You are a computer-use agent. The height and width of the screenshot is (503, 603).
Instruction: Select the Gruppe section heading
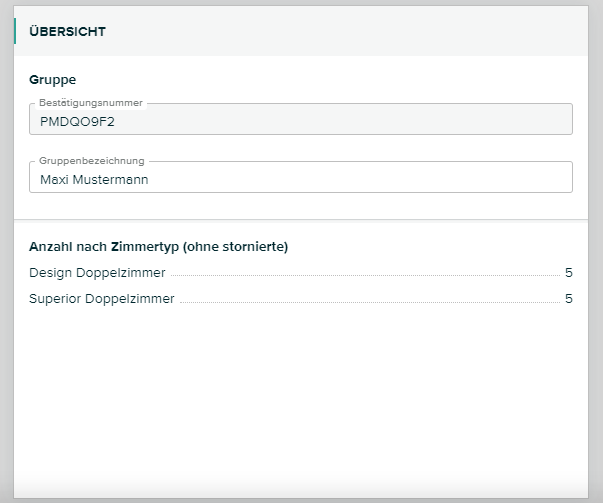click(x=52, y=79)
